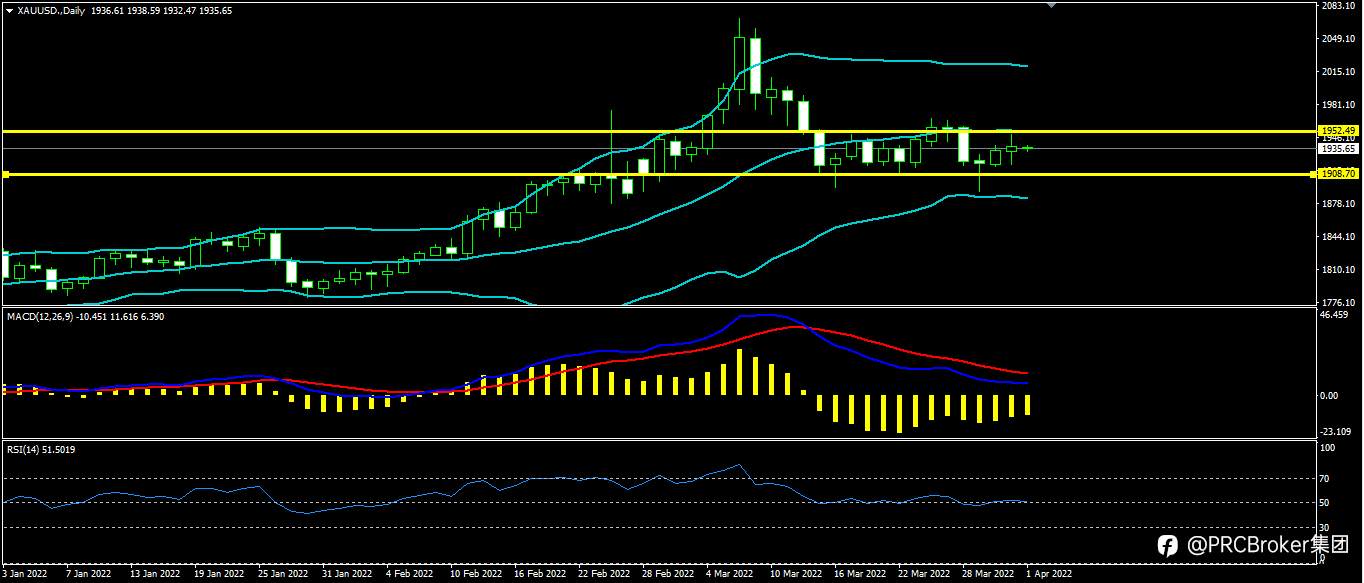Click the 31 Jan 2022 date label
This screenshot has width=1364, height=583.
346,575
